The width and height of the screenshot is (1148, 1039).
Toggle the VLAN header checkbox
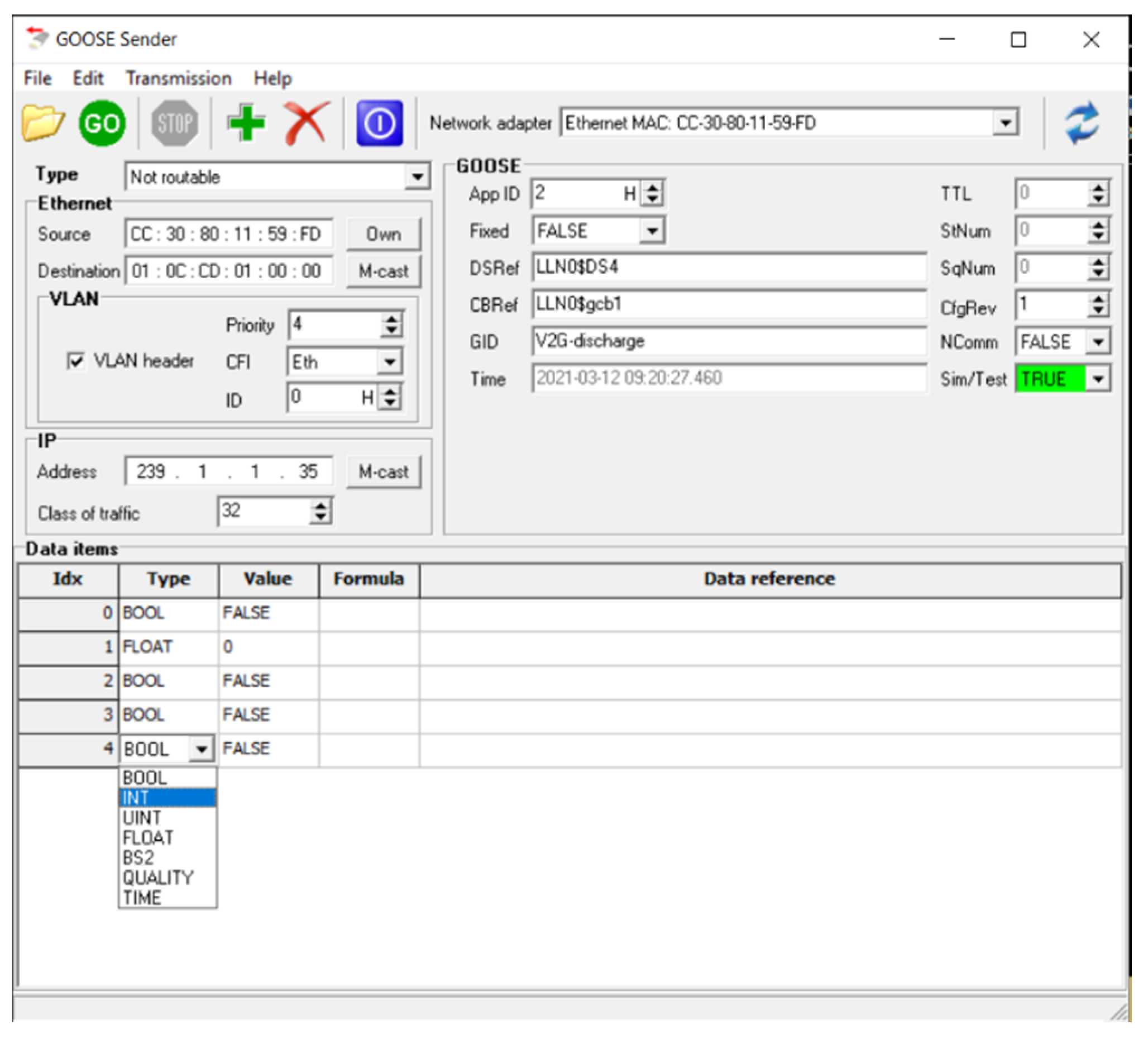pos(76,360)
